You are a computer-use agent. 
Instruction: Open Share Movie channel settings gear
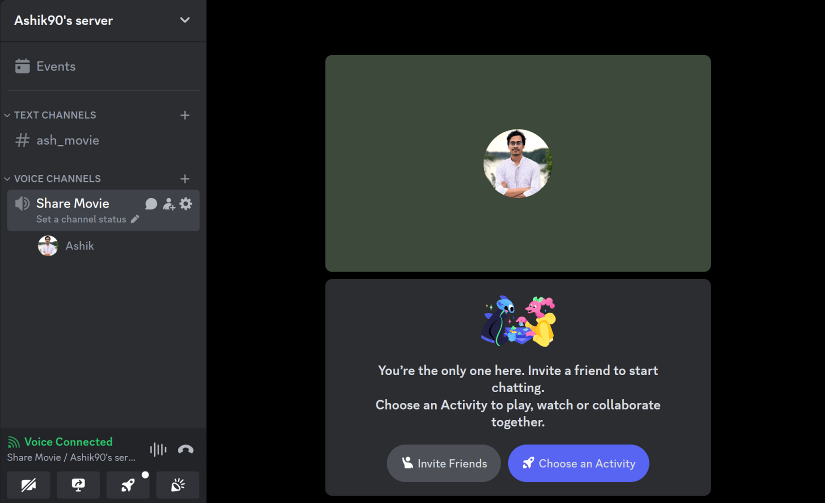tap(186, 204)
